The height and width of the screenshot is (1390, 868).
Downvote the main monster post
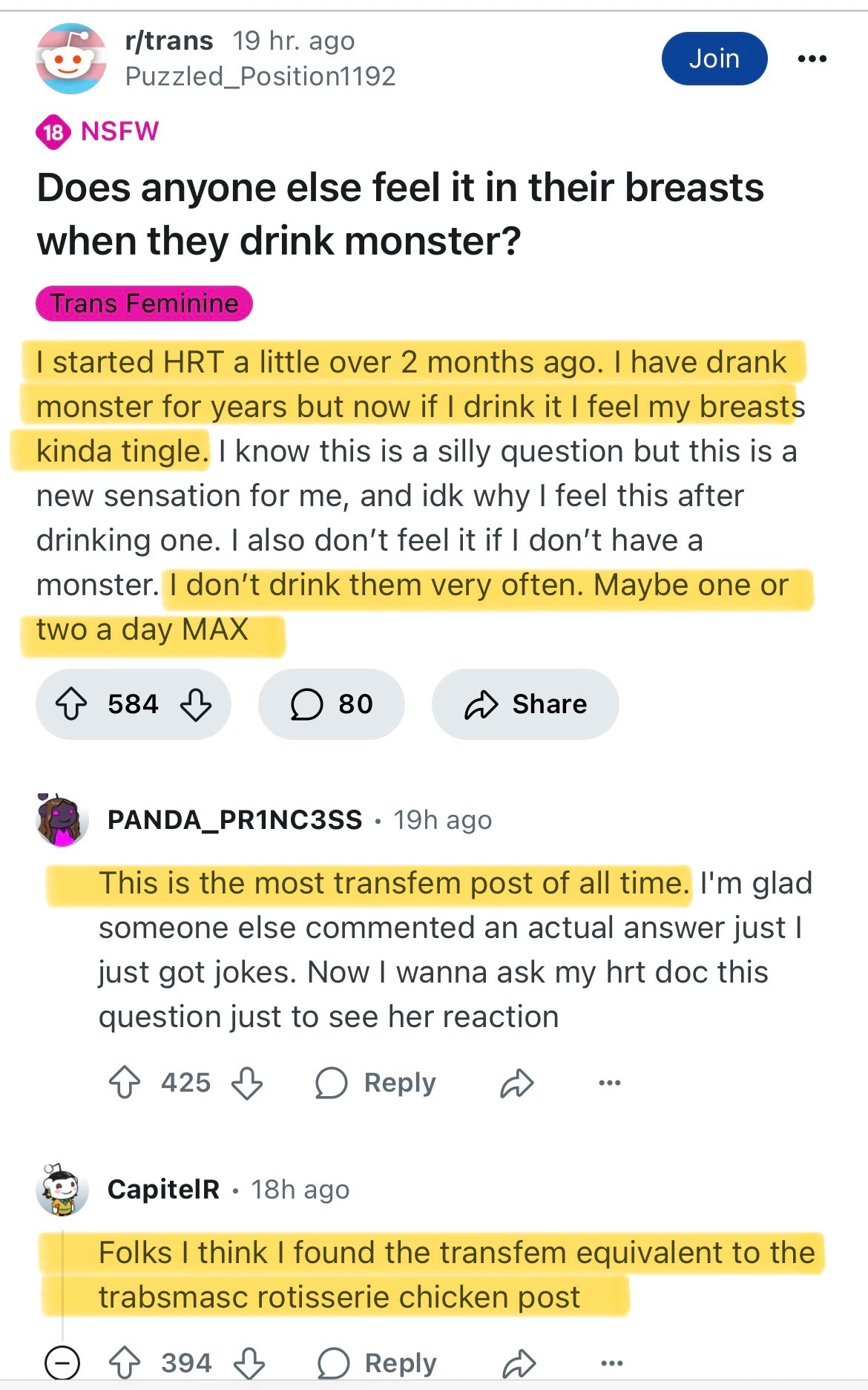coord(196,704)
